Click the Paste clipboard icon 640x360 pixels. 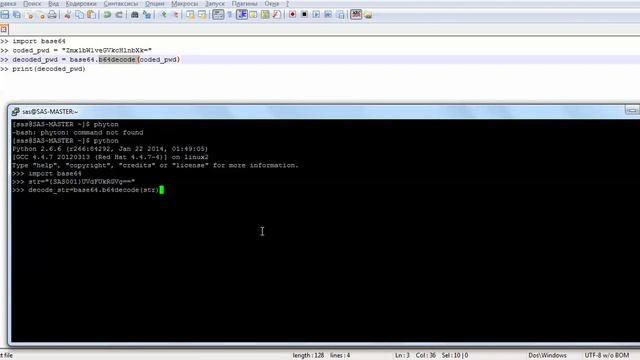pos(91,15)
